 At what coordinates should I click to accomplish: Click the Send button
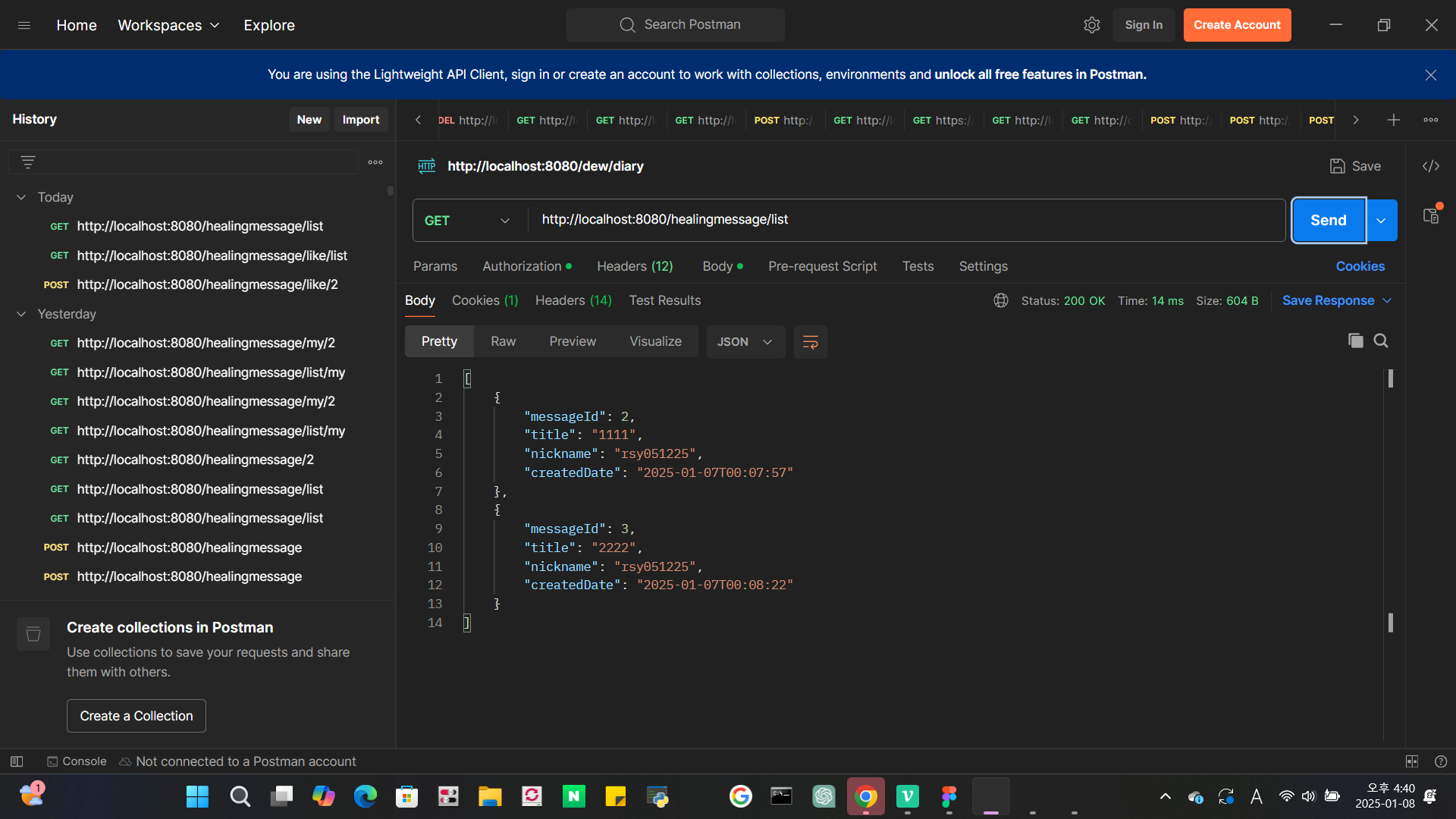pyautogui.click(x=1329, y=221)
